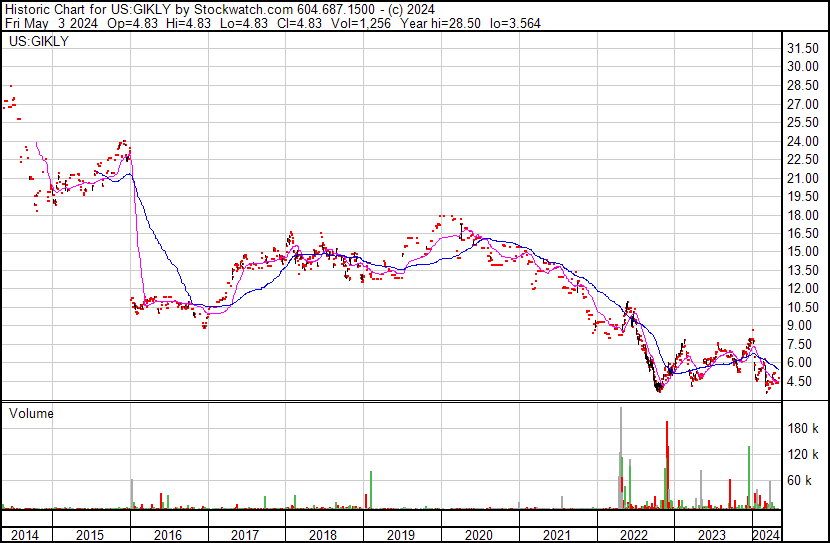The image size is (830, 543).
Task: Select the 2017 year marker on timeline
Action: pos(246,535)
